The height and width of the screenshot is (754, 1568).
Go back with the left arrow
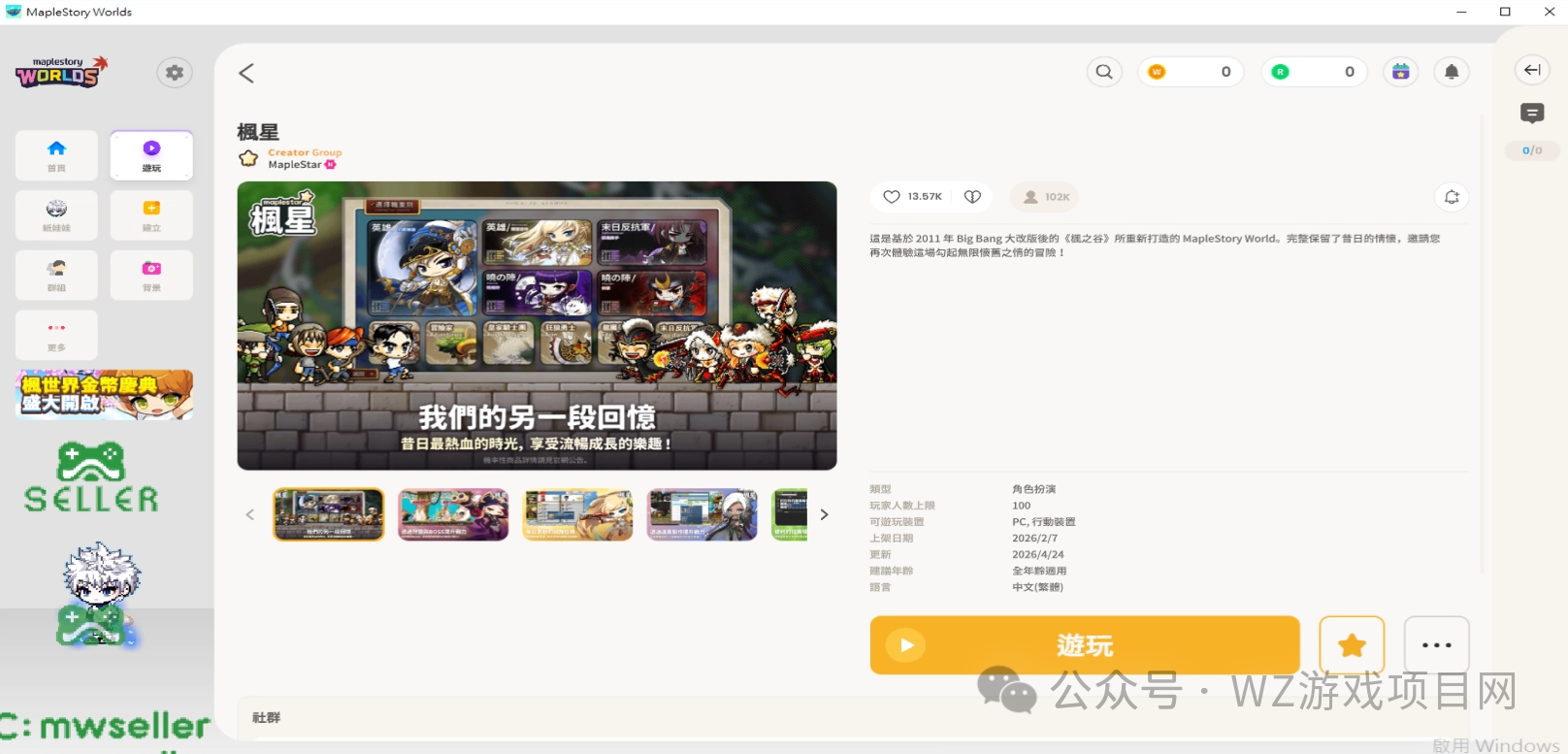(246, 73)
